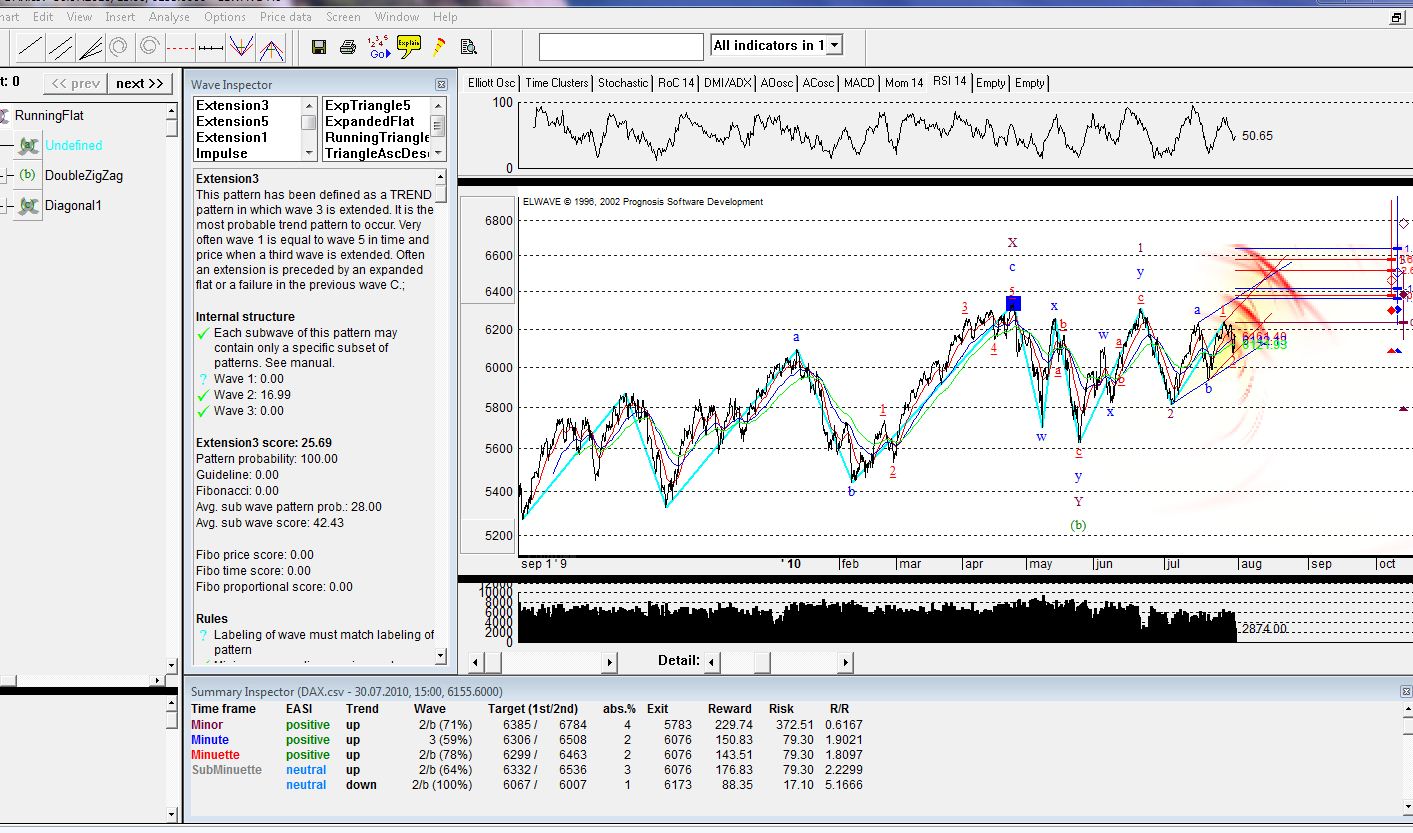Select the red dashed horizontal line tool
The image size is (1413, 833).
[180, 46]
